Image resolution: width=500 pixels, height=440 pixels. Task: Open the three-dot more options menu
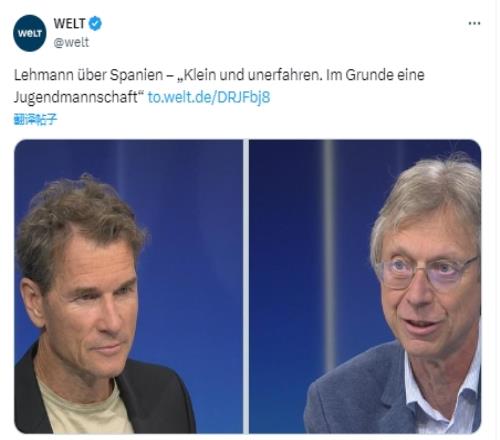(x=474, y=23)
